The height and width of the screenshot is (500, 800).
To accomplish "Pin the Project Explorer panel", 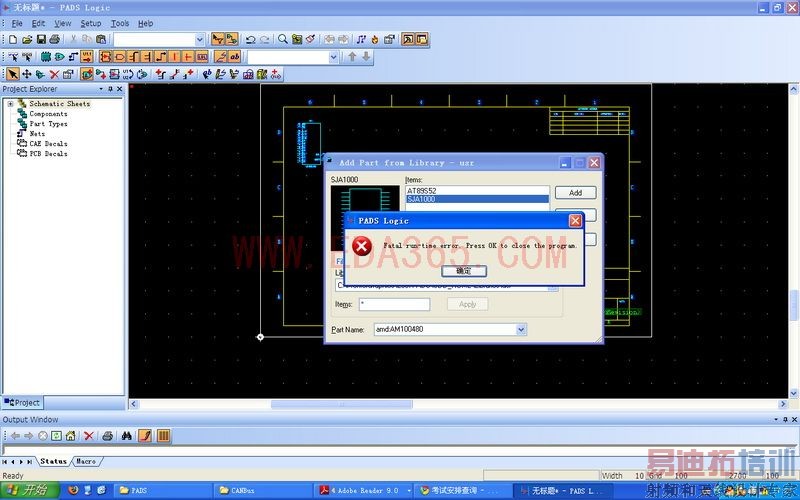I will [x=110, y=89].
